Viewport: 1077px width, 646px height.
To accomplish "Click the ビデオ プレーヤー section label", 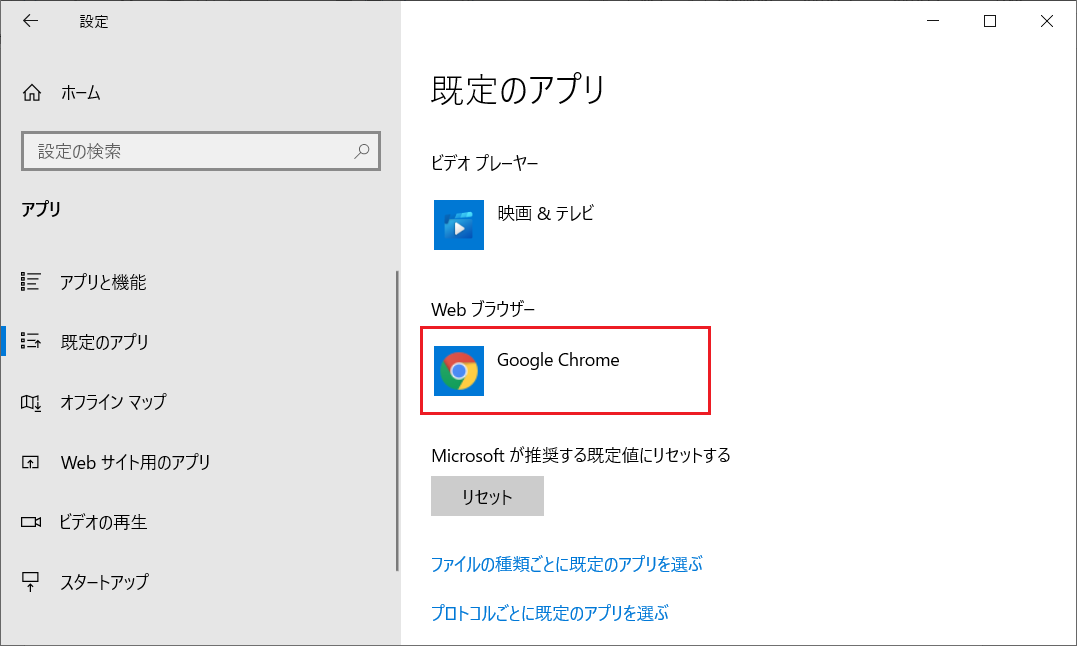I will [x=485, y=163].
